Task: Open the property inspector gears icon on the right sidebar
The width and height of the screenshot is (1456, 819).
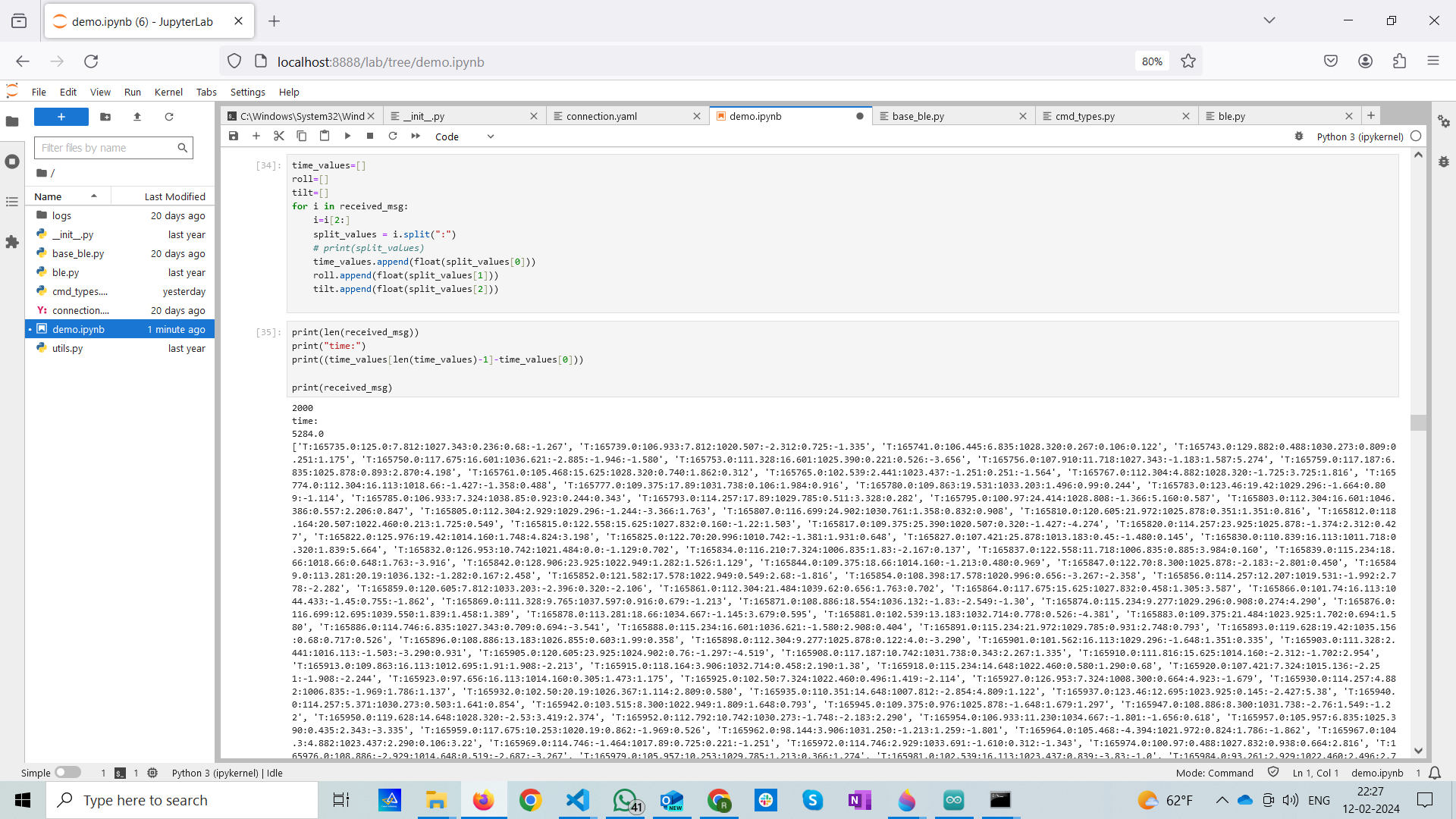Action: coord(1444,121)
